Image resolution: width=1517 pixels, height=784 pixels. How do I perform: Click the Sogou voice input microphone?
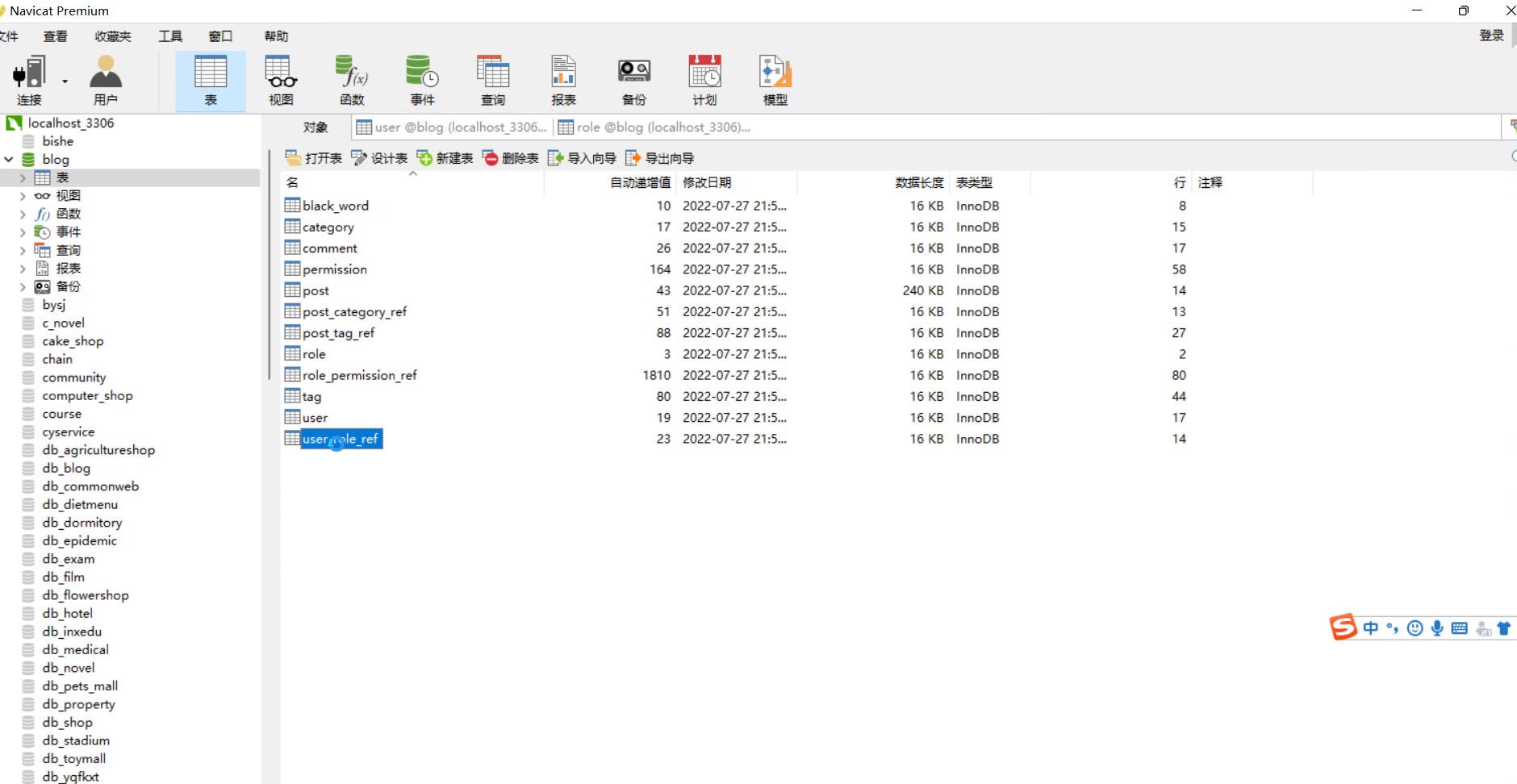[x=1437, y=628]
